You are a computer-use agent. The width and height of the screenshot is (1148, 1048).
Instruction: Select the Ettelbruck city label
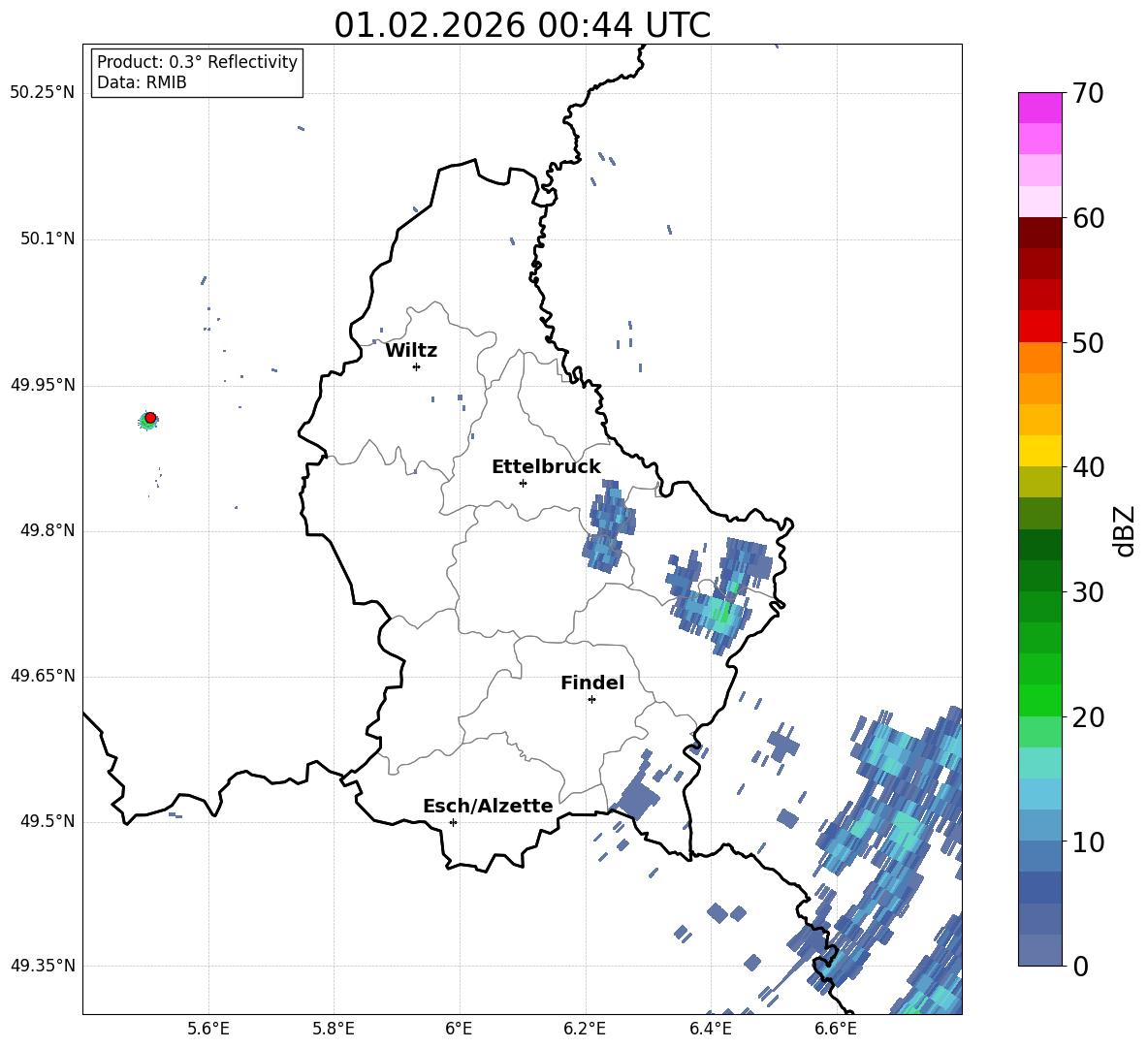click(x=546, y=467)
